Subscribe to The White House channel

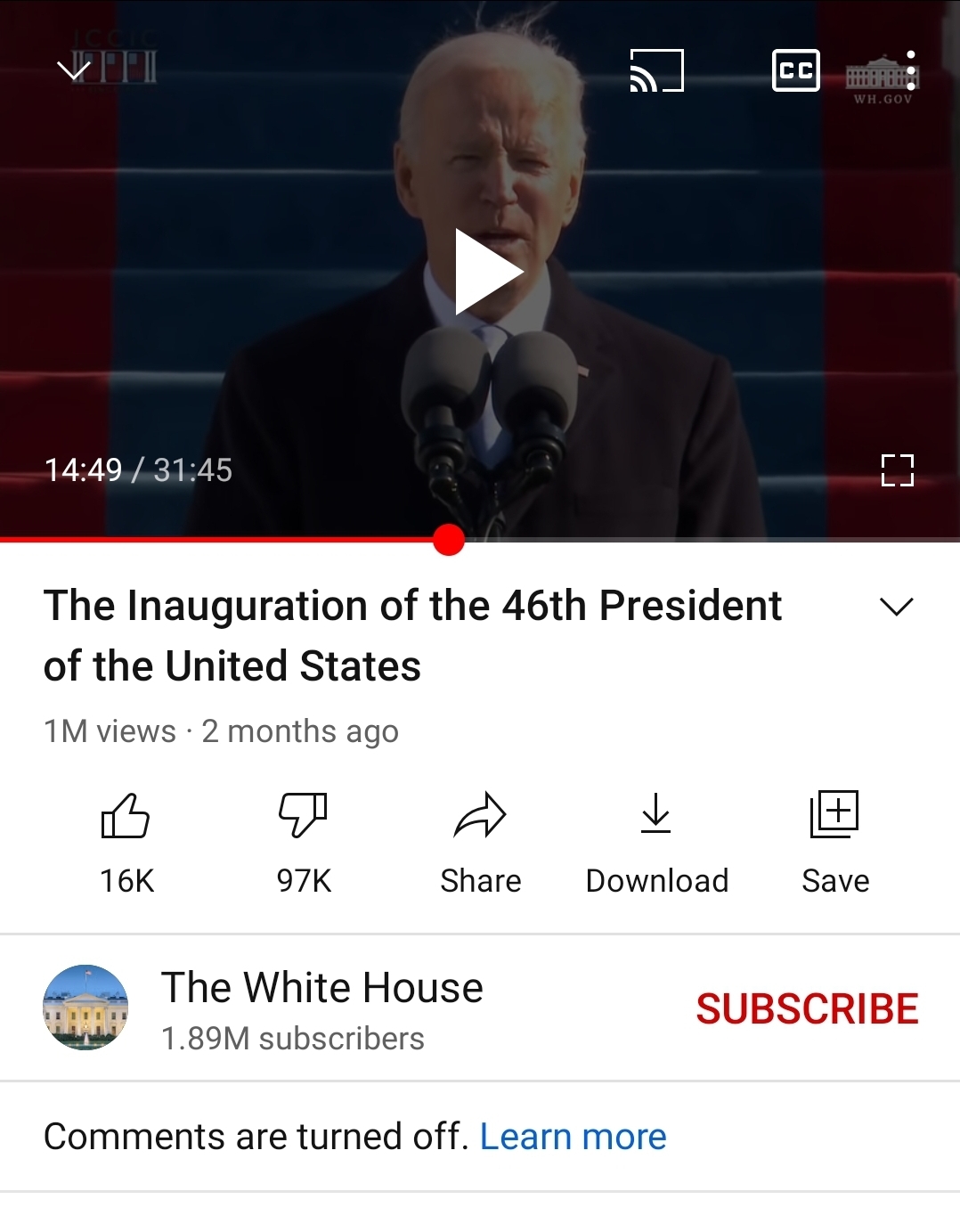807,1008
